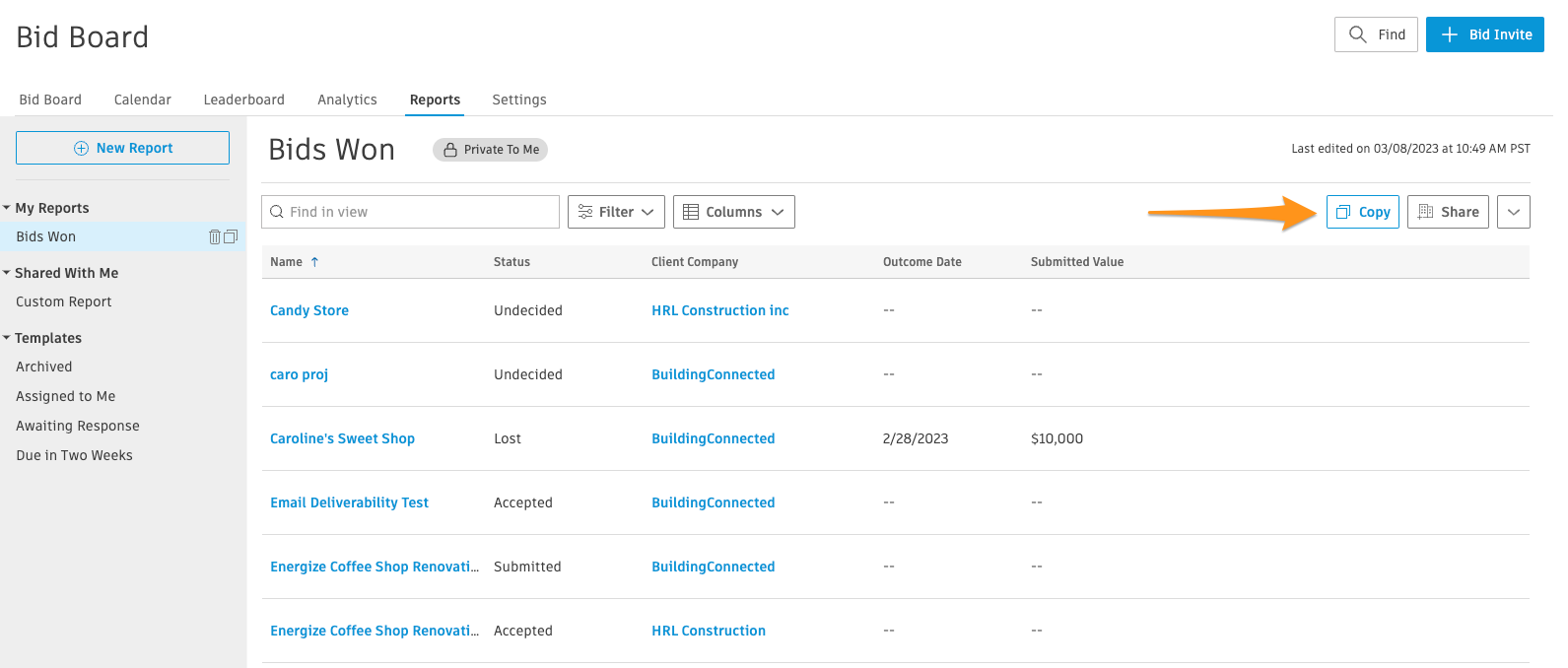
Task: Duplicate Bids Won via sidebar copy icon
Action: click(x=231, y=236)
